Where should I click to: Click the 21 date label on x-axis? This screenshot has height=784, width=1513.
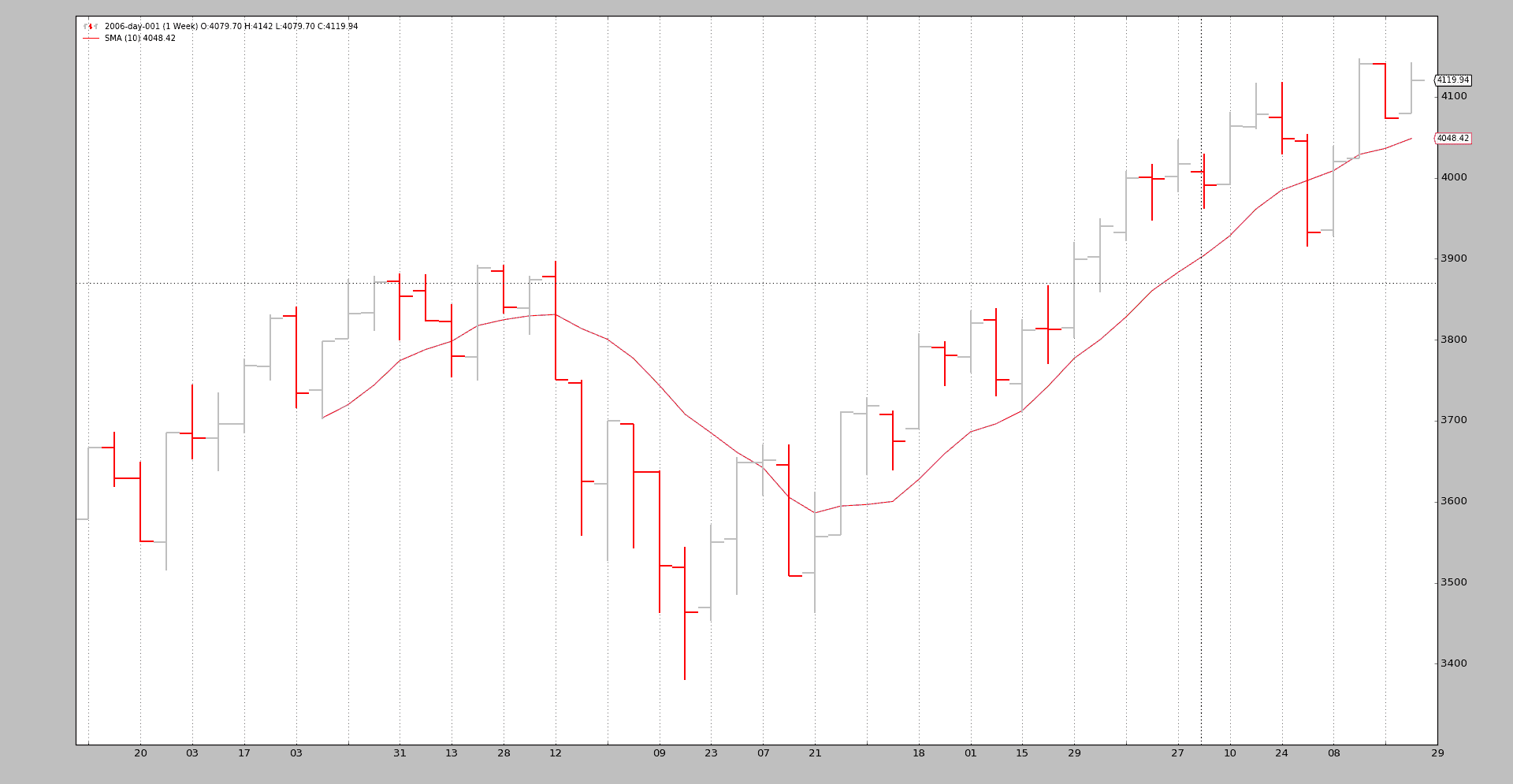[x=815, y=753]
